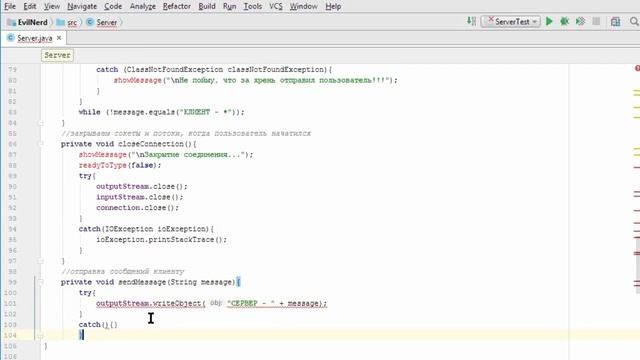The width and height of the screenshot is (640, 360).
Task: Start debugging with the bug icon
Action: [x=565, y=21]
